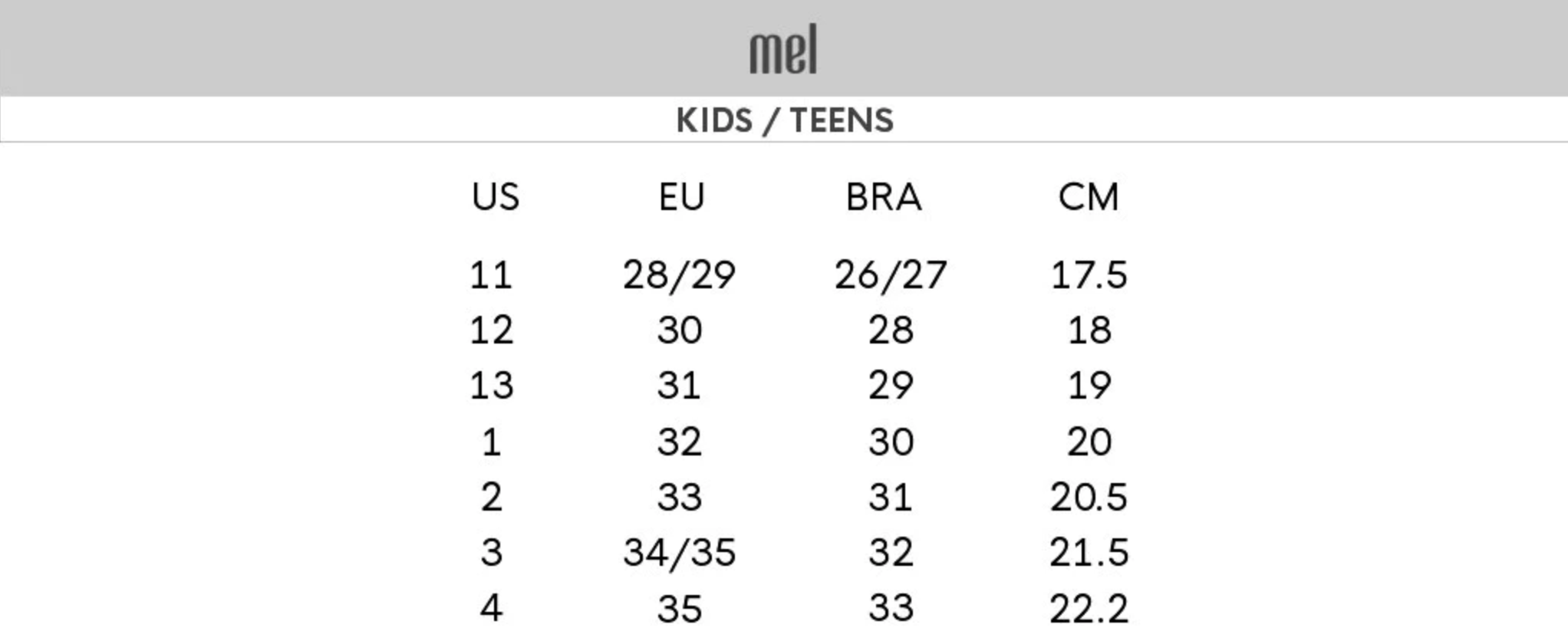
Task: Select the BRA column header
Action: click(884, 197)
